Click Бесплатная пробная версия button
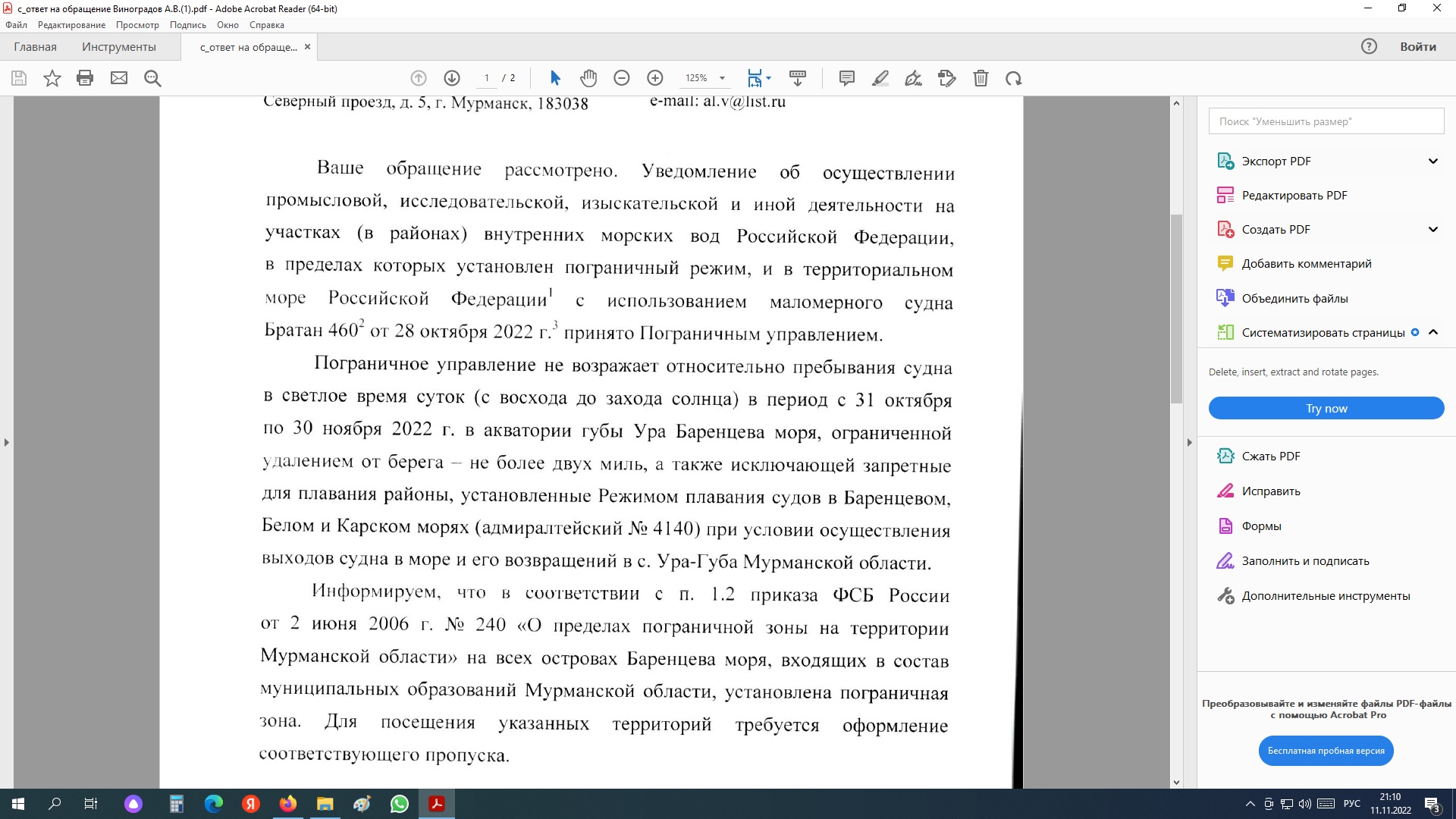Viewport: 1456px width, 819px height. tap(1326, 751)
